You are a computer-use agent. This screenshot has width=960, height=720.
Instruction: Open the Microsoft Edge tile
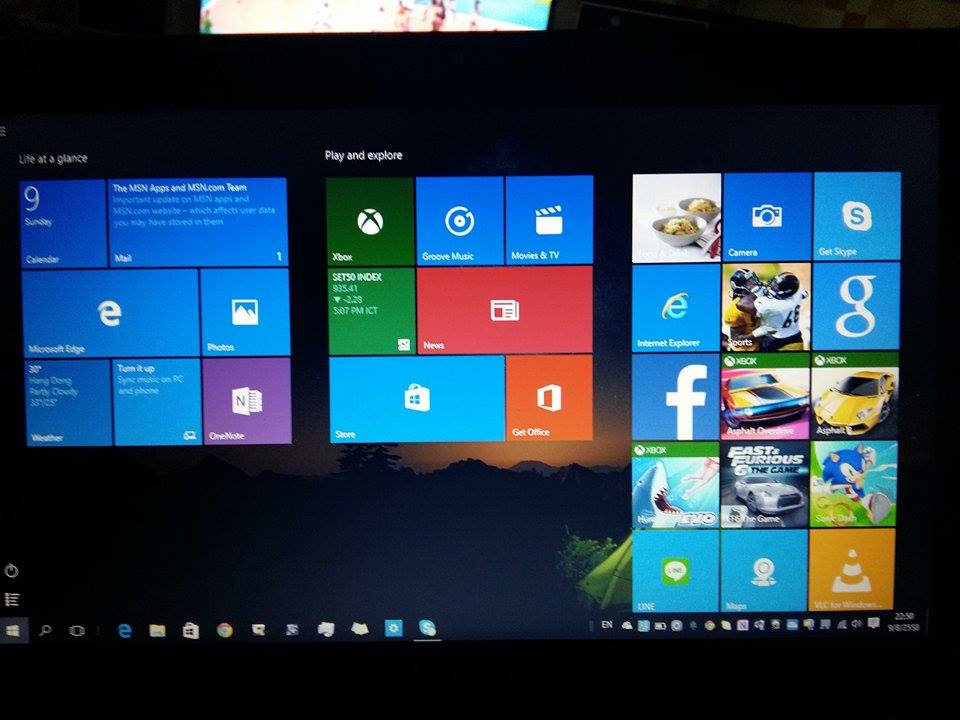(110, 313)
